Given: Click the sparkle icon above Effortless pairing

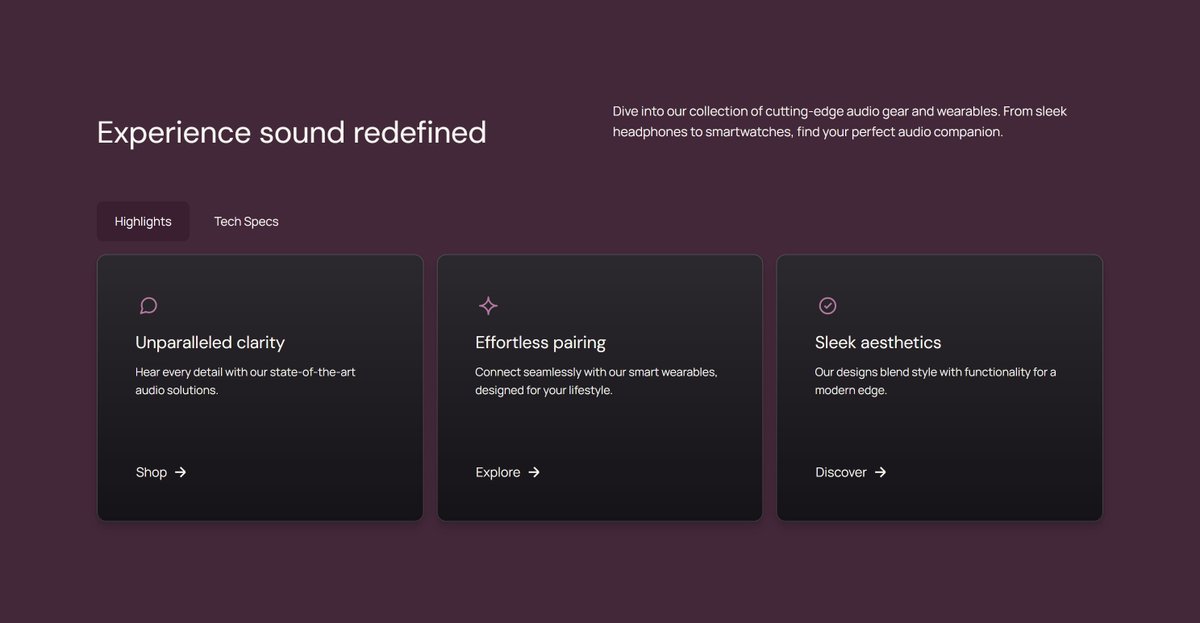Looking at the screenshot, I should pos(488,306).
